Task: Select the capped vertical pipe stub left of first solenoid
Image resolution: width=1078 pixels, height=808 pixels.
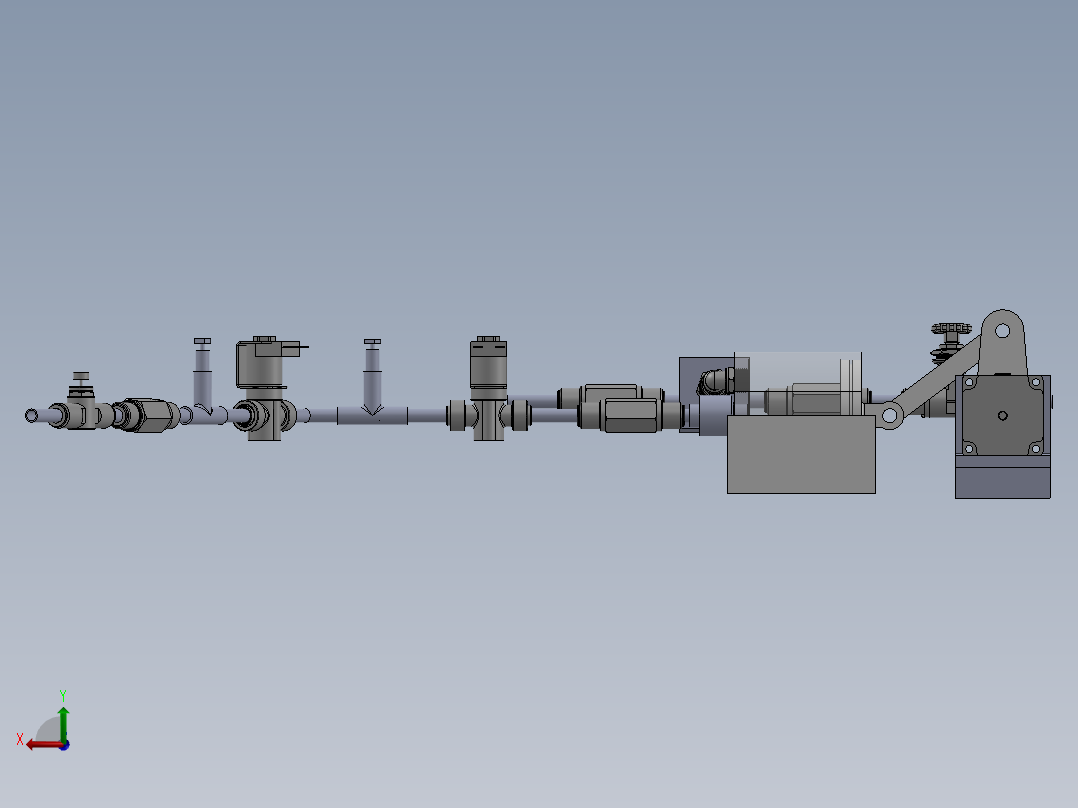Action: [x=202, y=373]
